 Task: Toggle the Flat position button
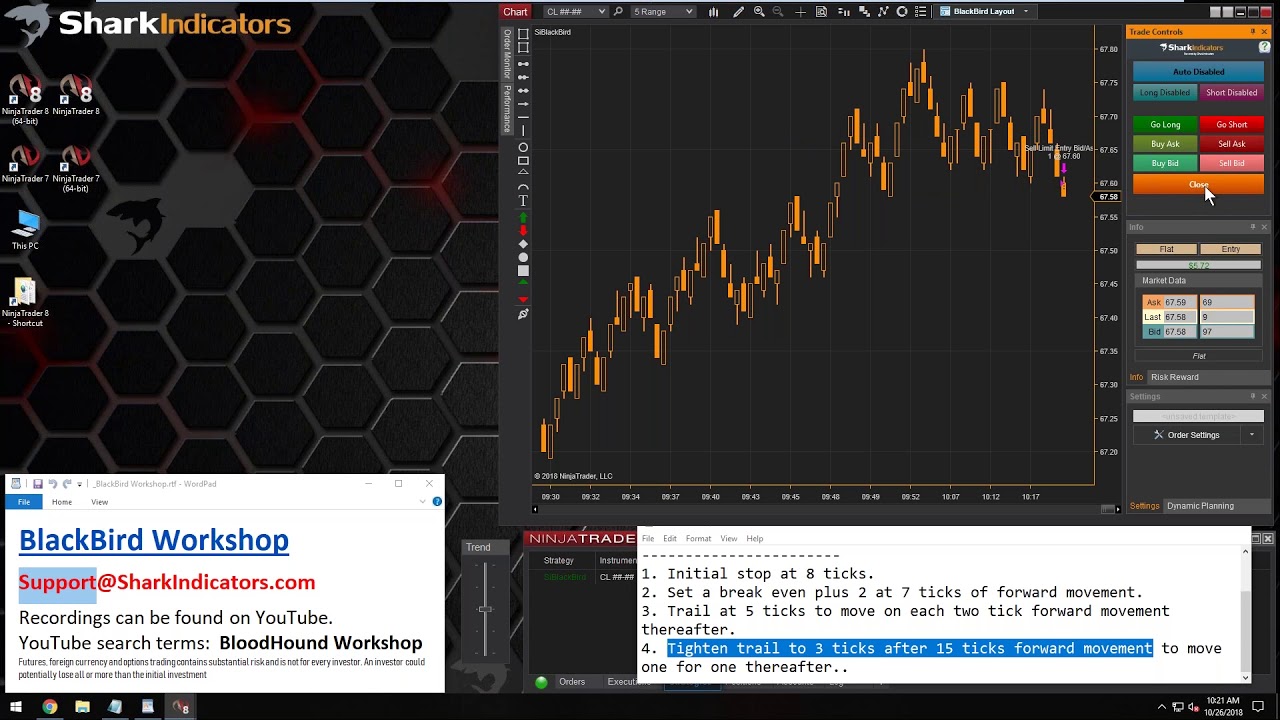(1167, 249)
